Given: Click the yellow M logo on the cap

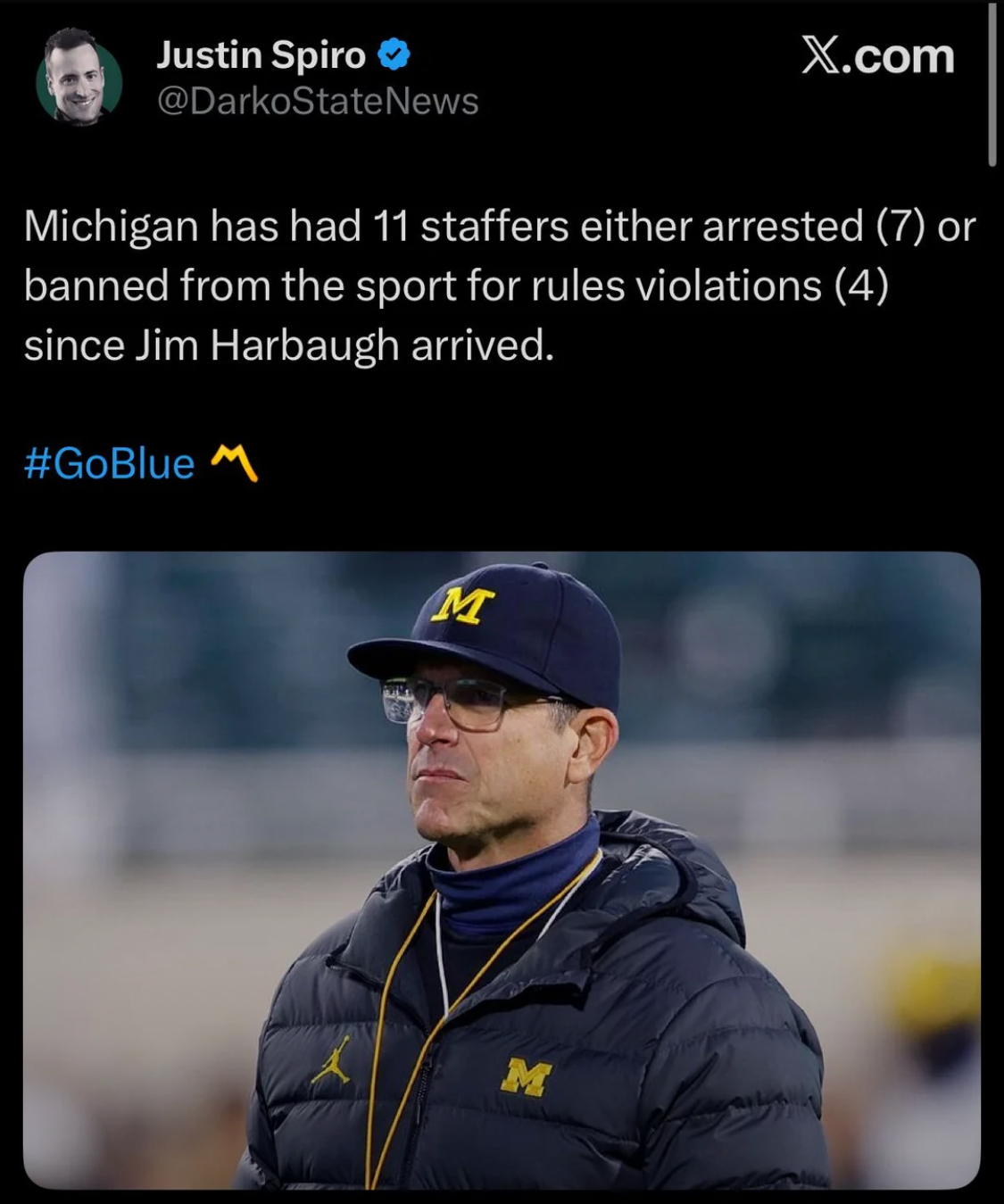Looking at the screenshot, I should pos(462,604).
